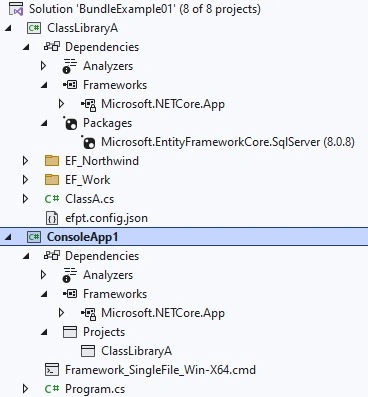Expand Microsoft.NETCore.App under ClassLibraryA
Image resolution: width=368 pixels, height=397 pixels.
[x=61, y=104]
